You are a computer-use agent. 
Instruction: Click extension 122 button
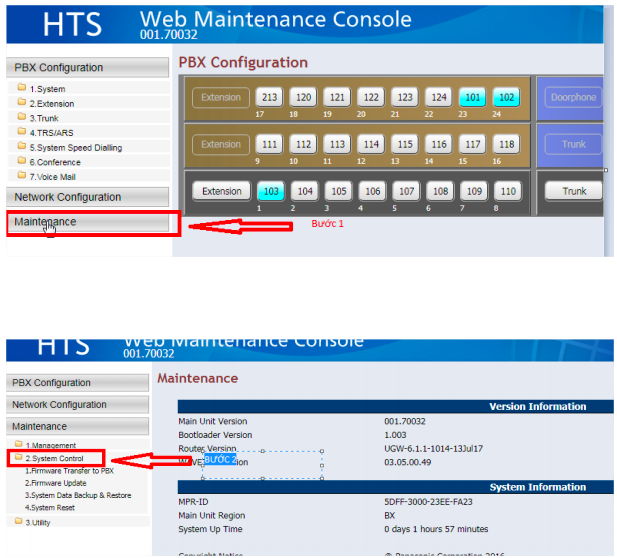coord(371,97)
